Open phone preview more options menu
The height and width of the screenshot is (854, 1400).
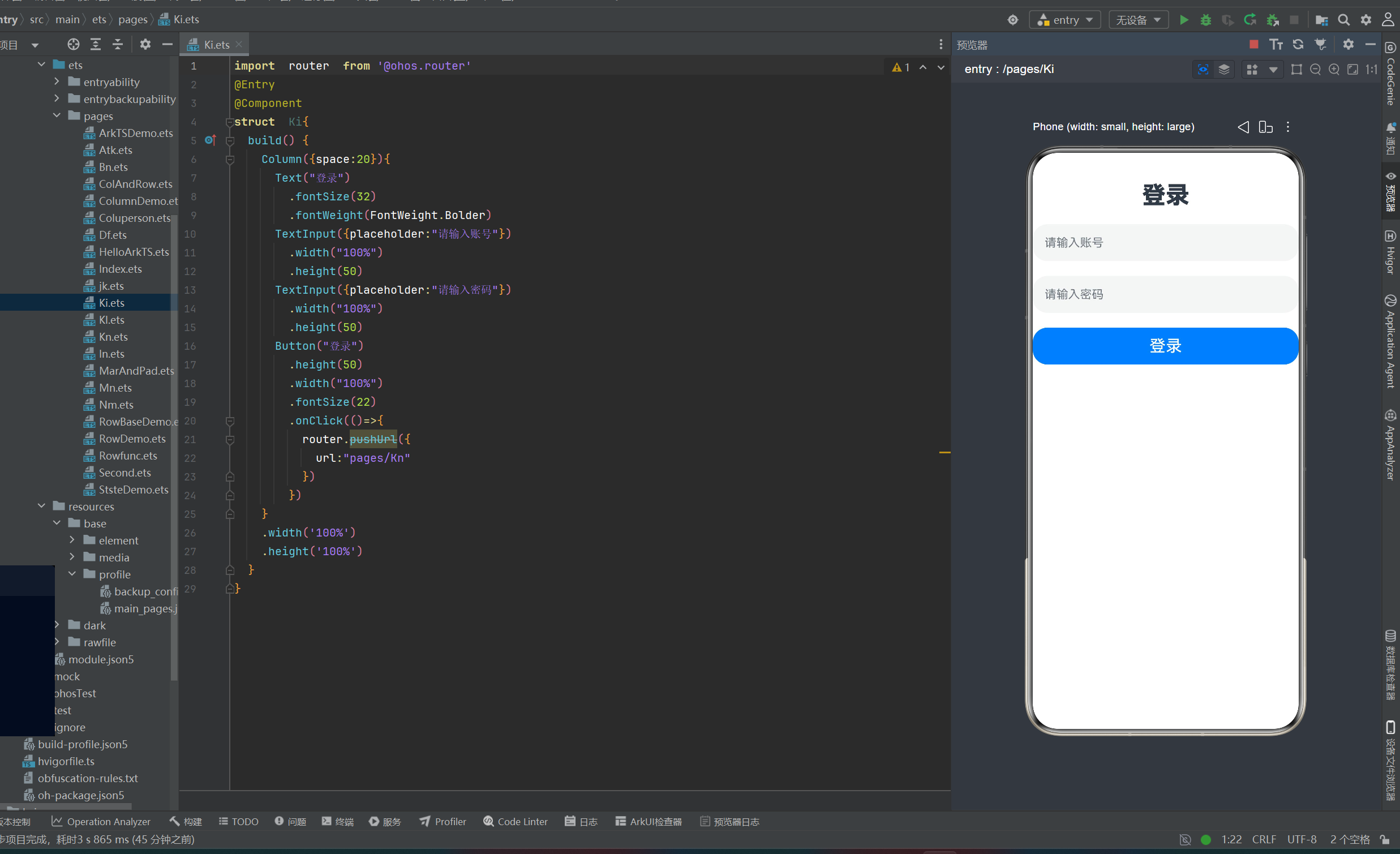[1288, 127]
